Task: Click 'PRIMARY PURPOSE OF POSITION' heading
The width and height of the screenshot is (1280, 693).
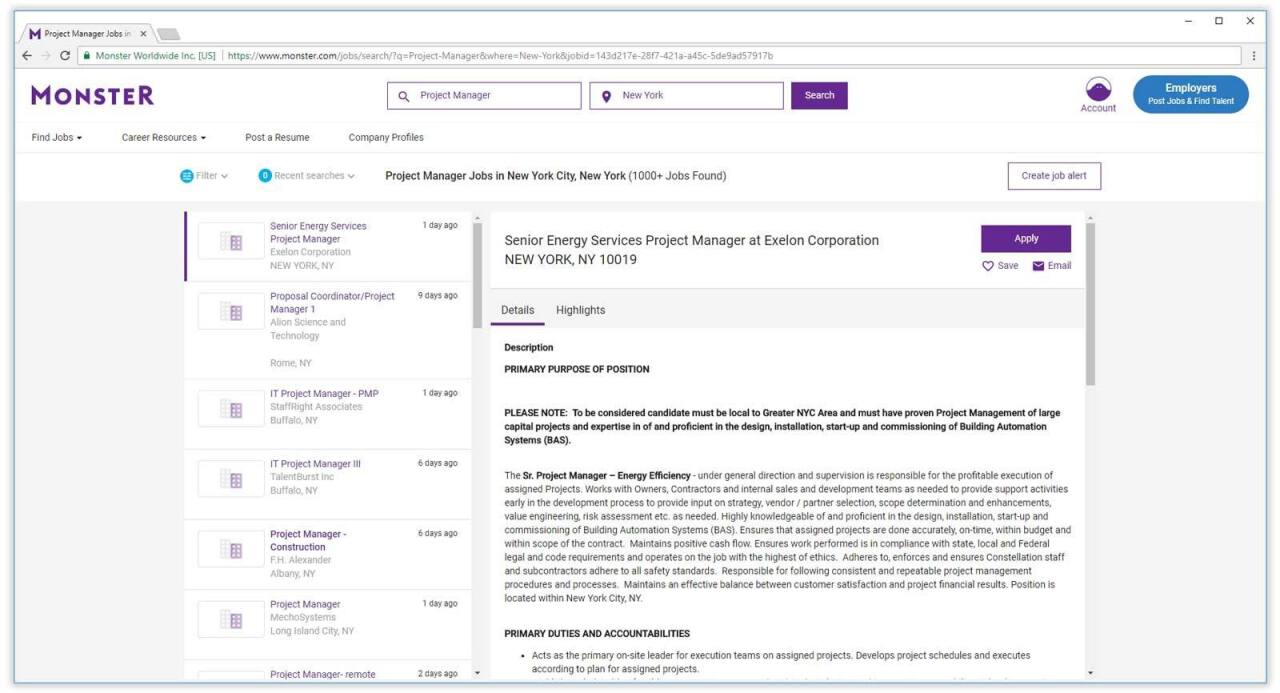Action: coord(577,370)
